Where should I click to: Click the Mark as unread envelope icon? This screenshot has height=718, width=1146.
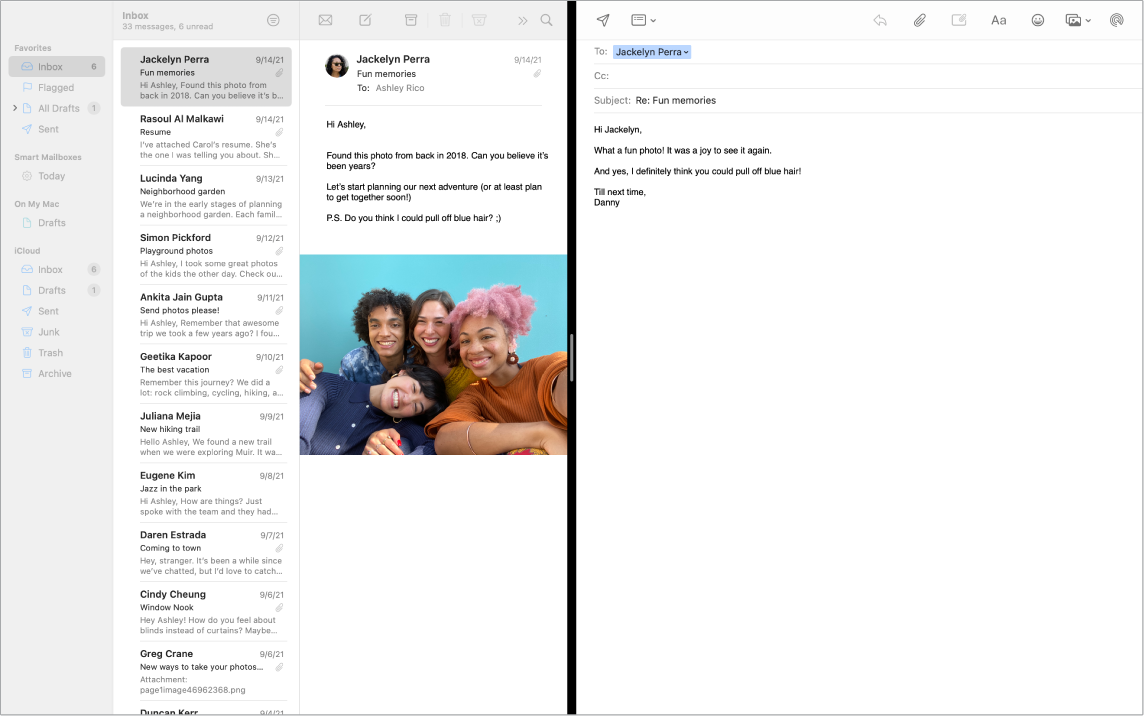[325, 19]
